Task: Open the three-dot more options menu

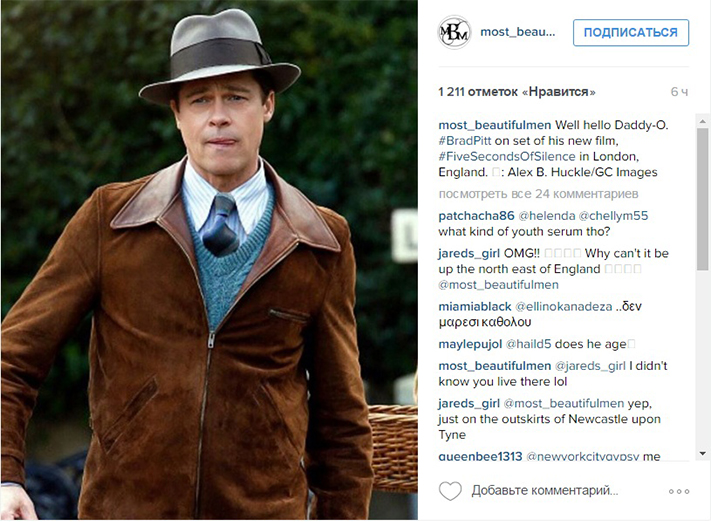Action: [679, 491]
